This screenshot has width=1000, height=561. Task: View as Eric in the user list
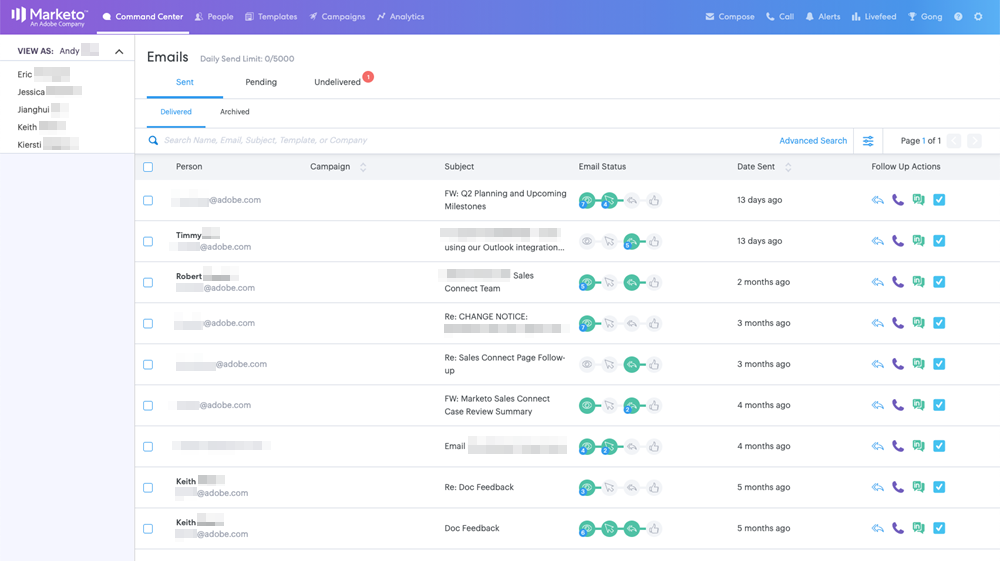click(43, 75)
